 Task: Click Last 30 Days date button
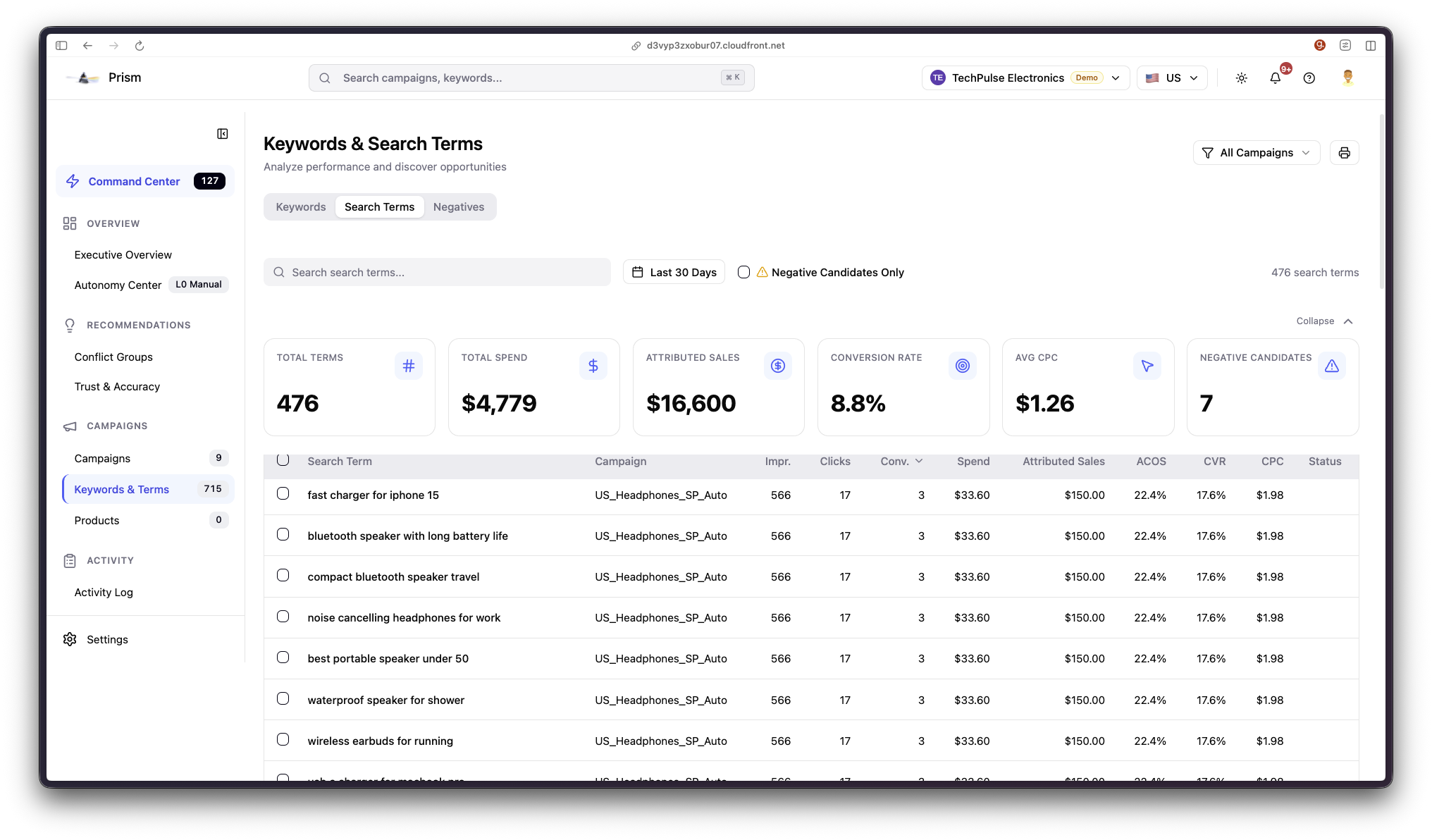pyautogui.click(x=674, y=272)
